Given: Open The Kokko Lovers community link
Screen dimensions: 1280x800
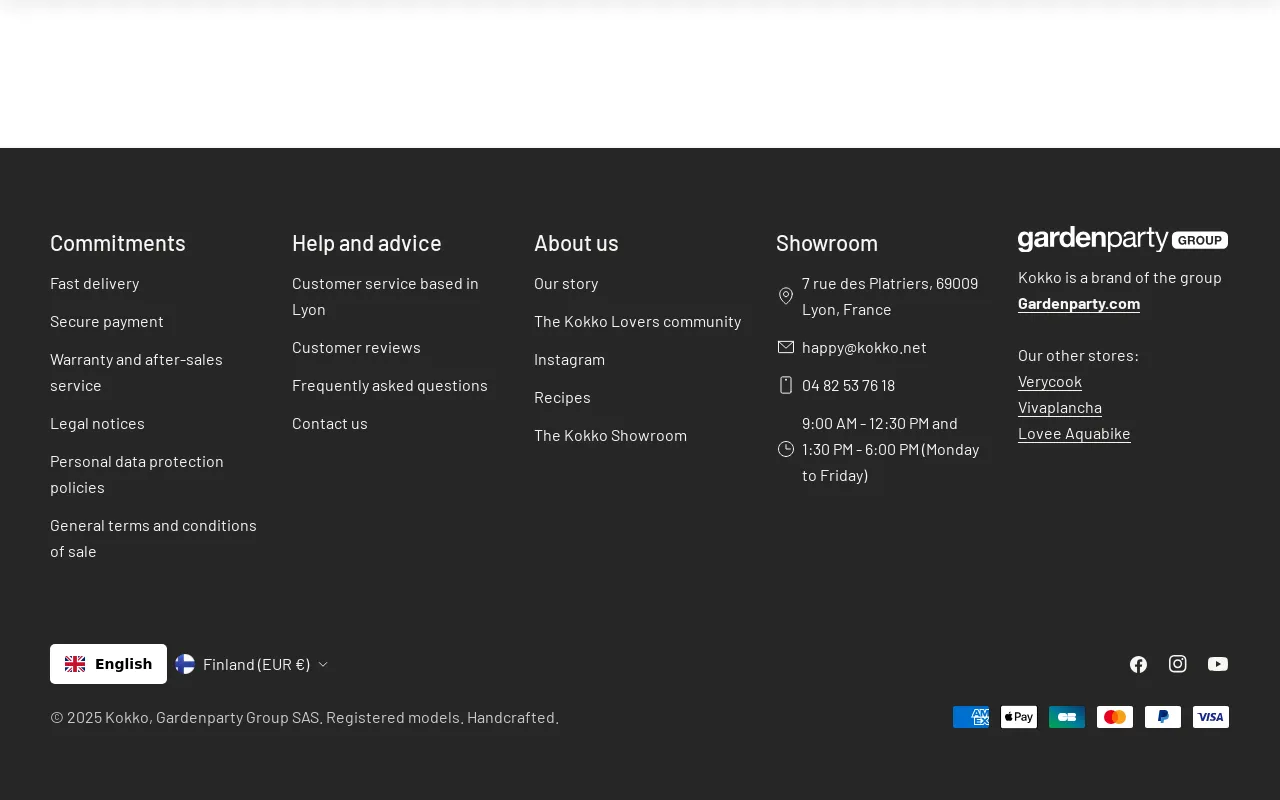Looking at the screenshot, I should 637,321.
